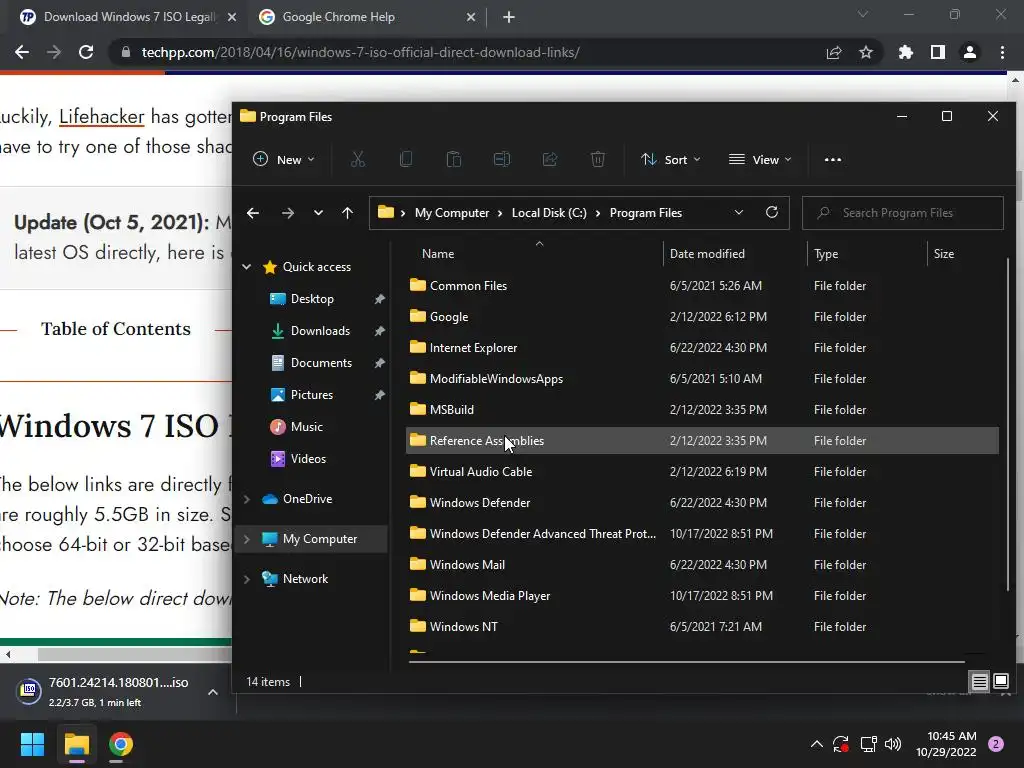
Task: Open a new Chrome tab
Action: 509,17
